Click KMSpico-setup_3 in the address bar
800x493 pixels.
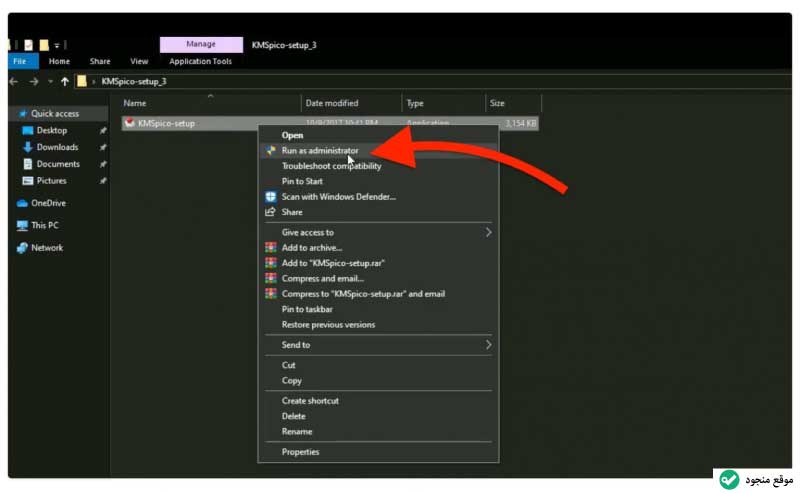(x=134, y=81)
